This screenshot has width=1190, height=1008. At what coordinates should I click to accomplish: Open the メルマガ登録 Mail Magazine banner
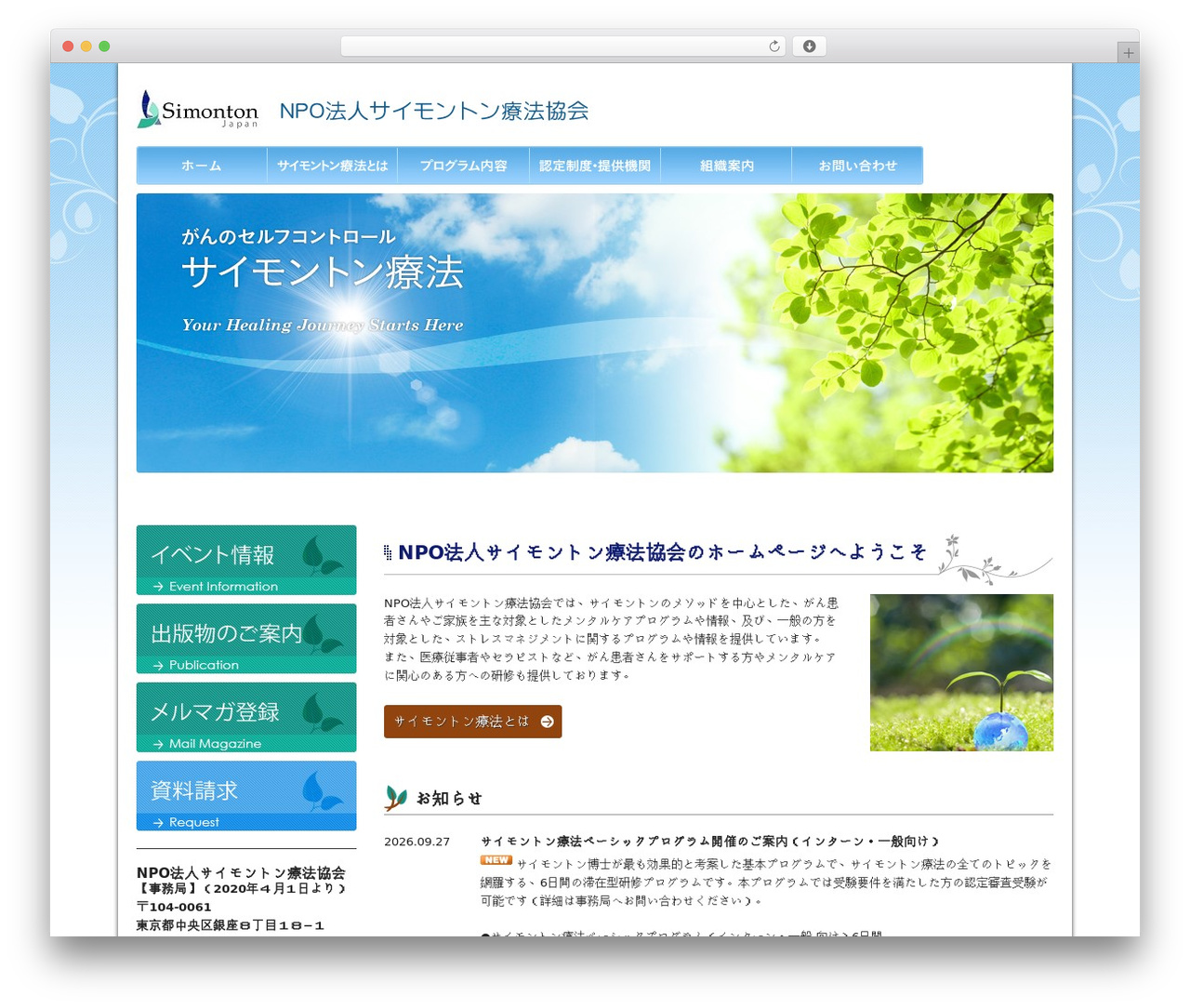click(x=246, y=717)
